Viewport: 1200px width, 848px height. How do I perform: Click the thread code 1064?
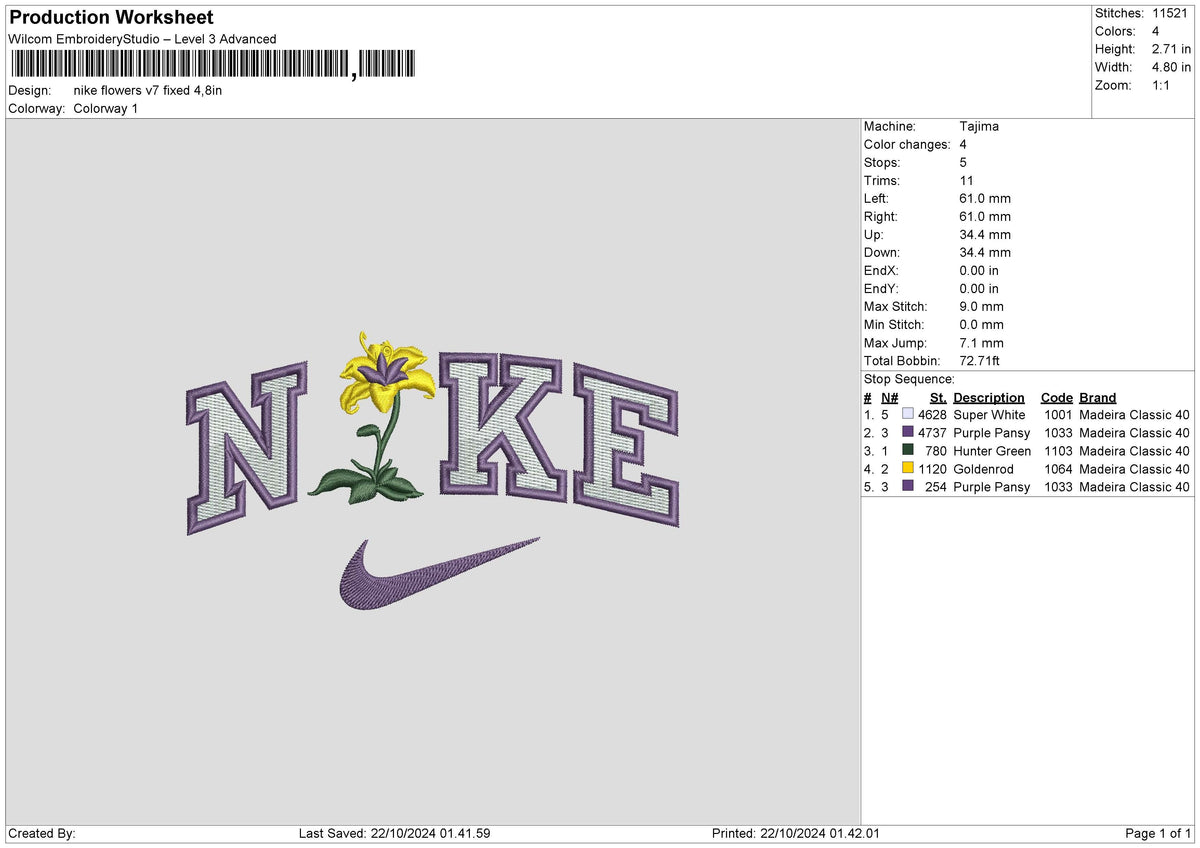1058,469
